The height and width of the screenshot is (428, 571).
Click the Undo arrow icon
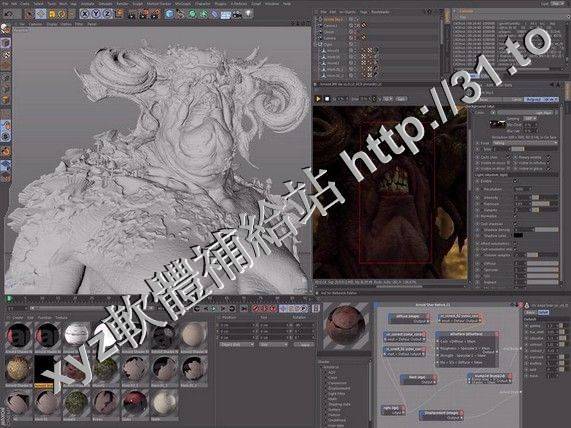(x=8, y=14)
